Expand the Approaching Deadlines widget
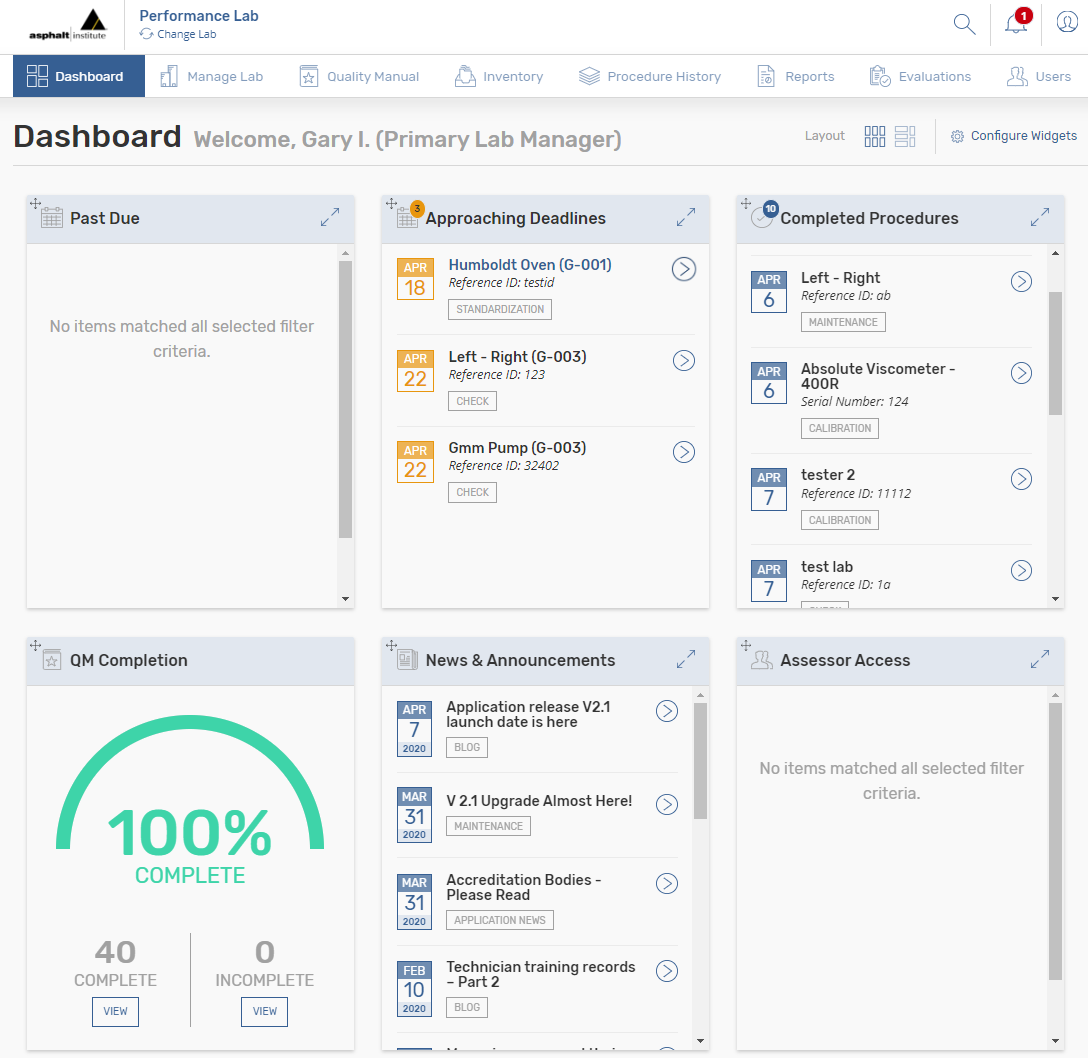Image resolution: width=1088 pixels, height=1058 pixels. (686, 217)
